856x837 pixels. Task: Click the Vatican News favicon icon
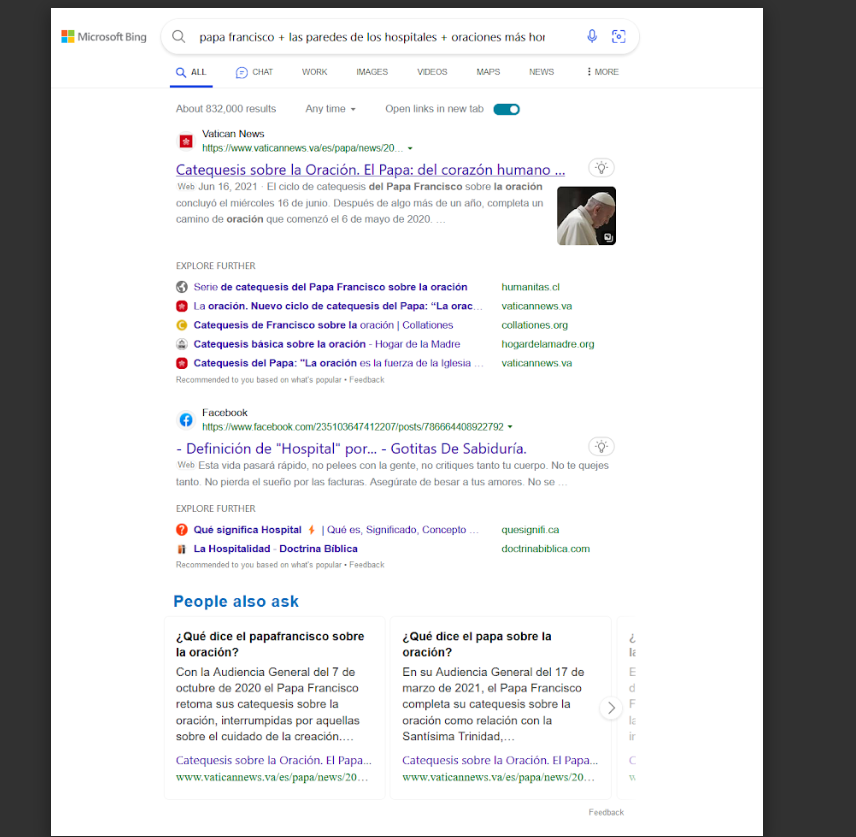point(185,141)
